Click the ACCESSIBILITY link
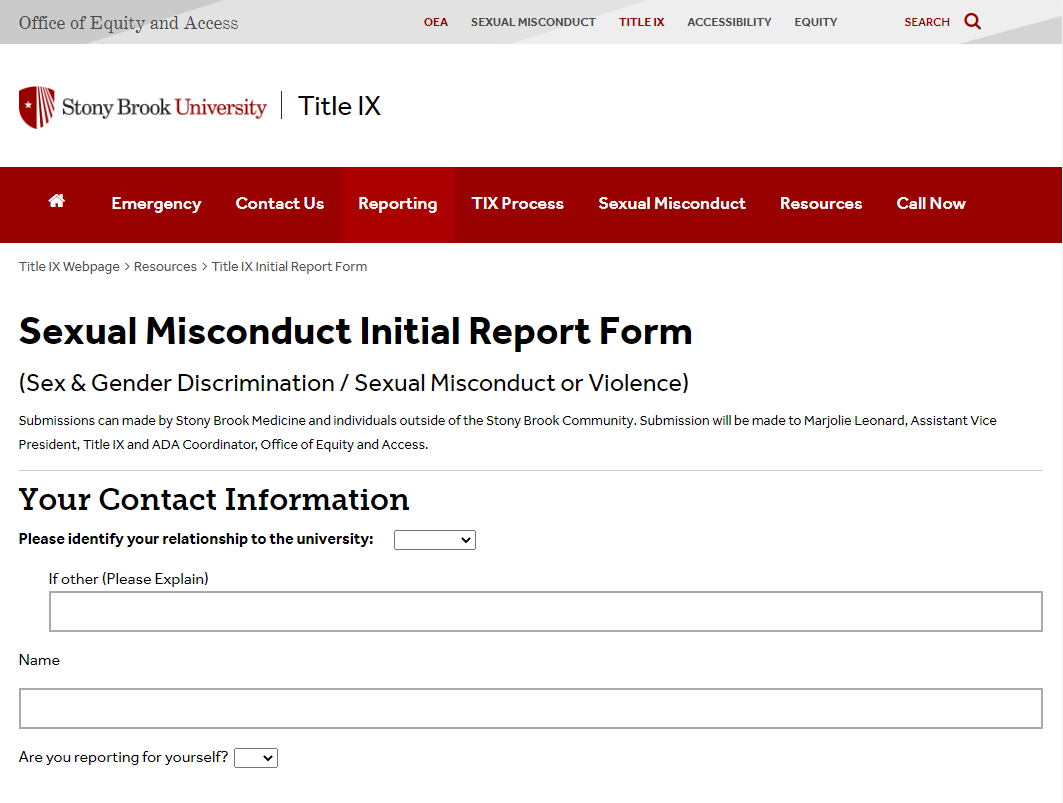Screen dimensions: 1063x803 pyautogui.click(x=729, y=21)
